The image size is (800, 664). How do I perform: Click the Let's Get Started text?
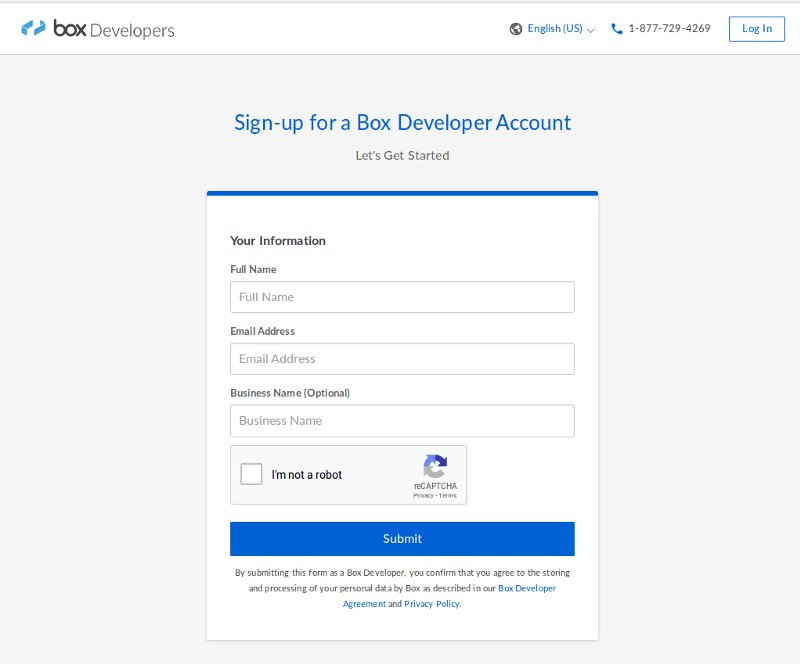pyautogui.click(x=403, y=156)
